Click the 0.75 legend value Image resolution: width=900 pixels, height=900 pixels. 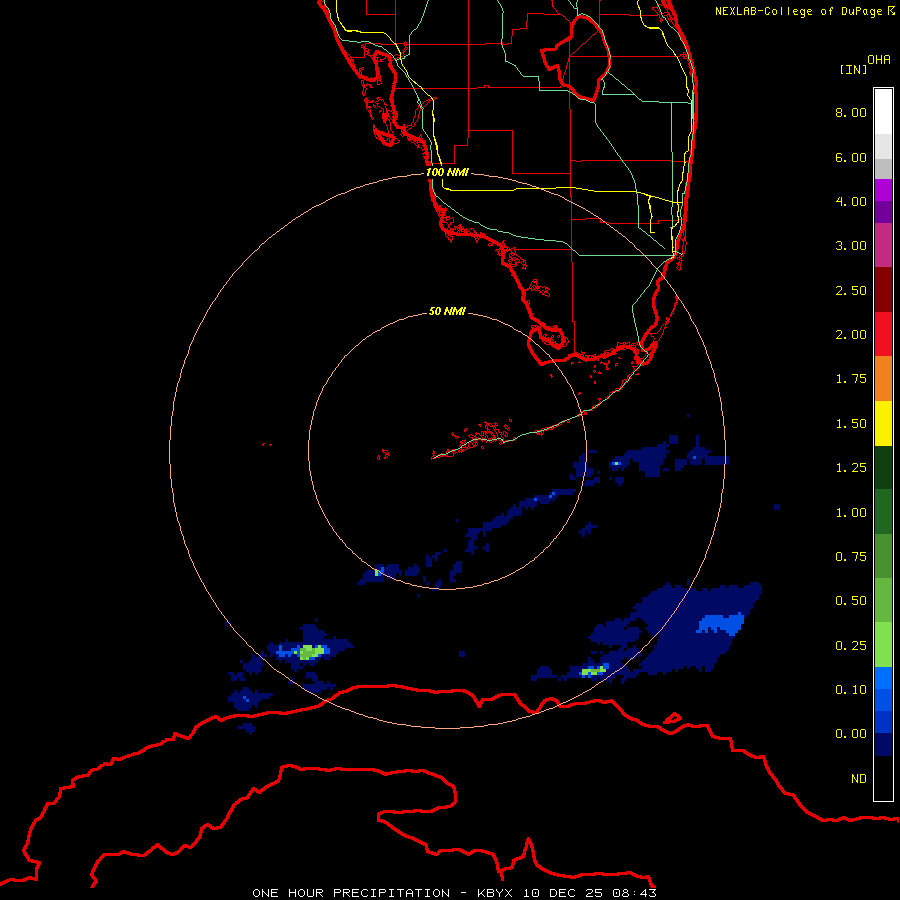click(851, 557)
